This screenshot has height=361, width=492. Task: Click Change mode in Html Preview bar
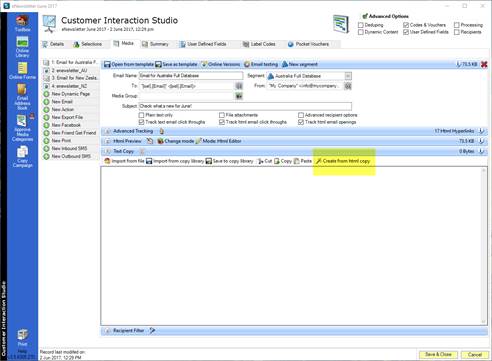(x=176, y=141)
